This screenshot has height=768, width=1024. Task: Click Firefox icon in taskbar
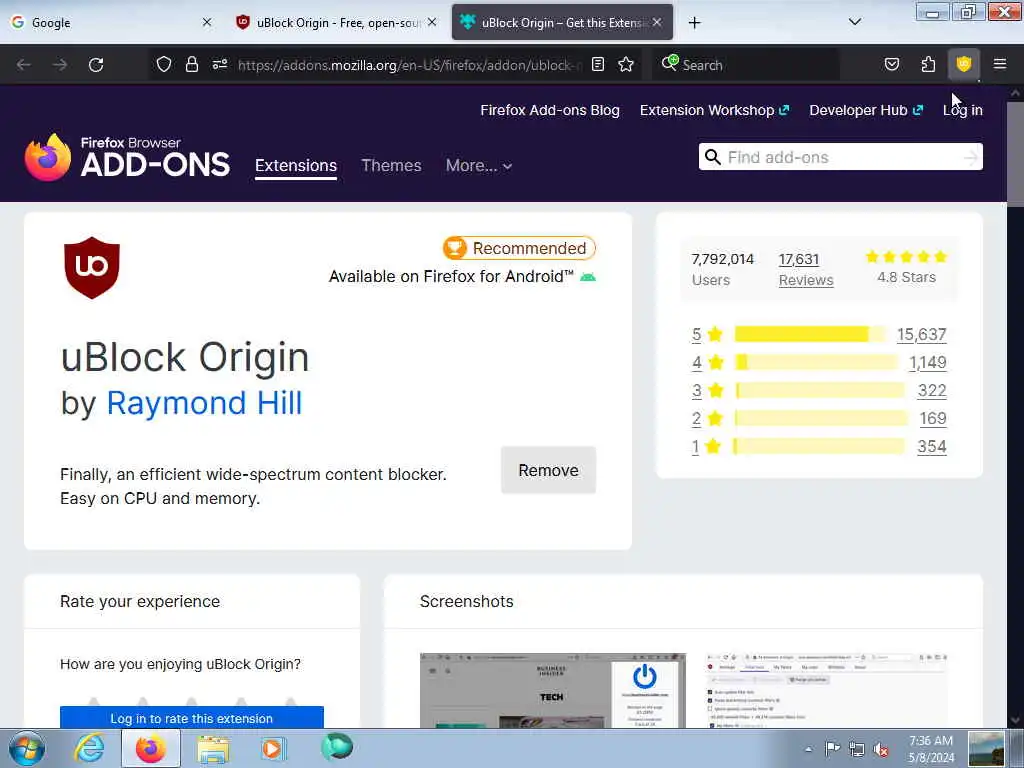point(151,748)
